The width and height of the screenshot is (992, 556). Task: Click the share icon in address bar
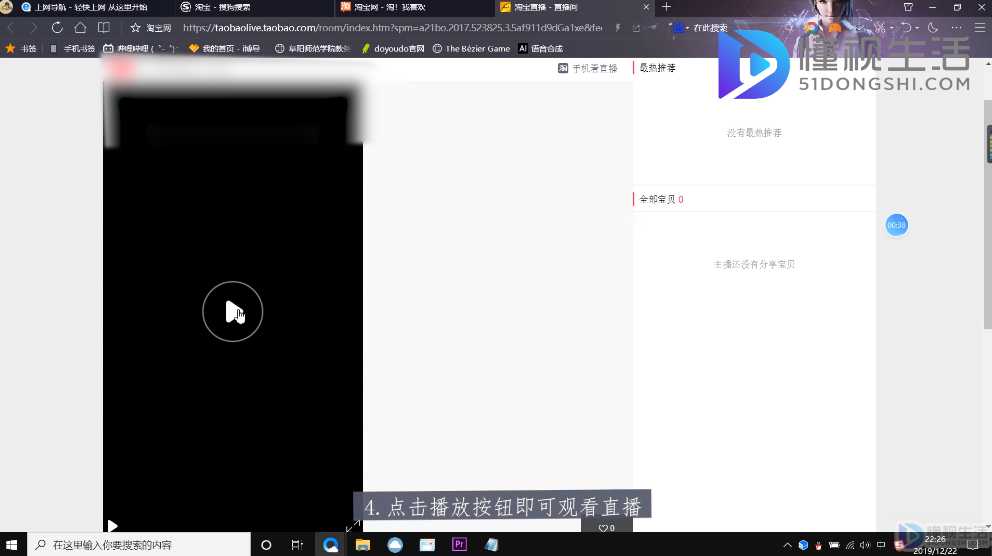coord(636,28)
